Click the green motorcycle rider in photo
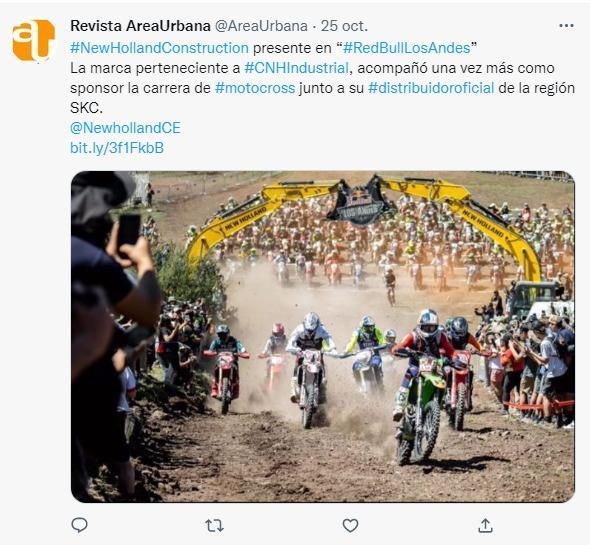This screenshot has height=545, width=590. tap(421, 388)
